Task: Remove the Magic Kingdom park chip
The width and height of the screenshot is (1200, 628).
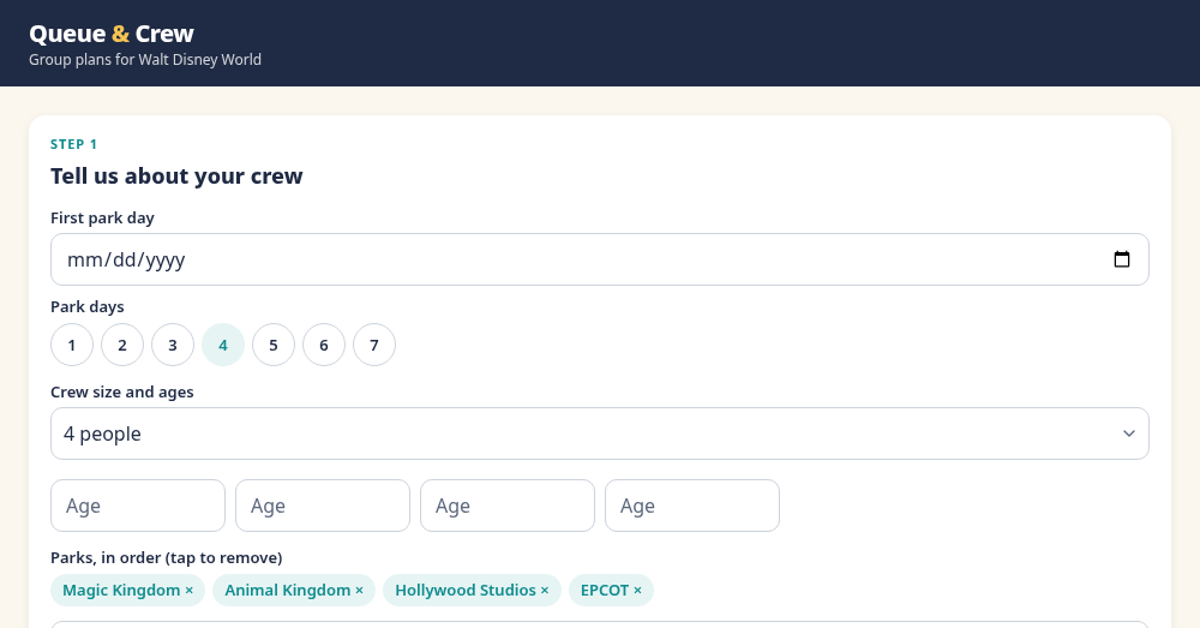Action: point(128,590)
